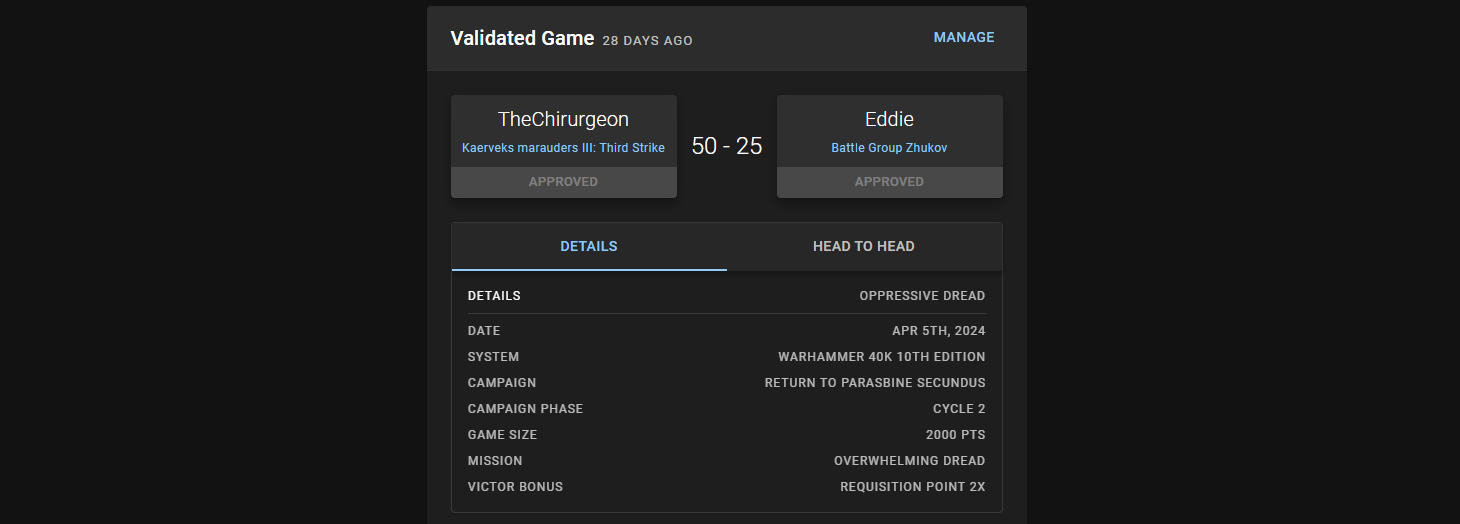Open the Battle Group Zhukov roster link

[889, 148]
